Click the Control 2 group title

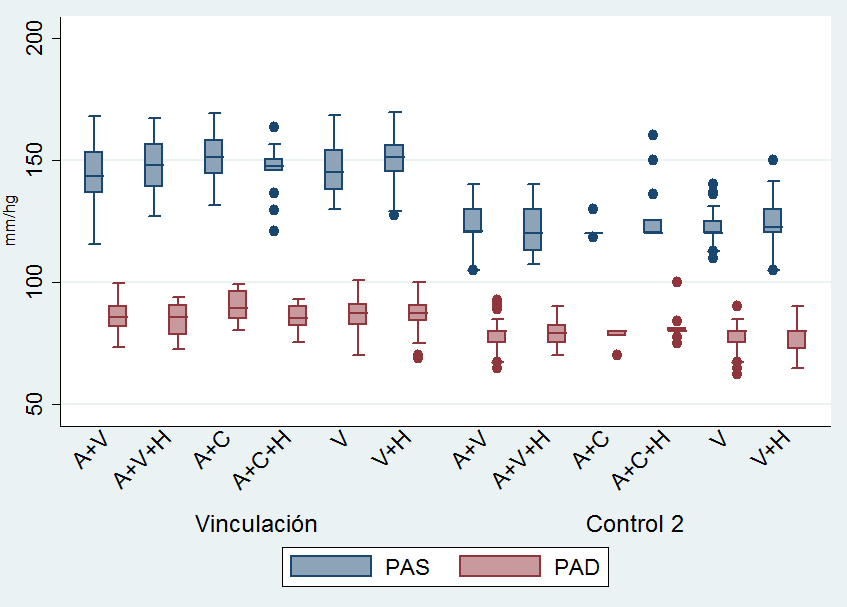click(635, 524)
